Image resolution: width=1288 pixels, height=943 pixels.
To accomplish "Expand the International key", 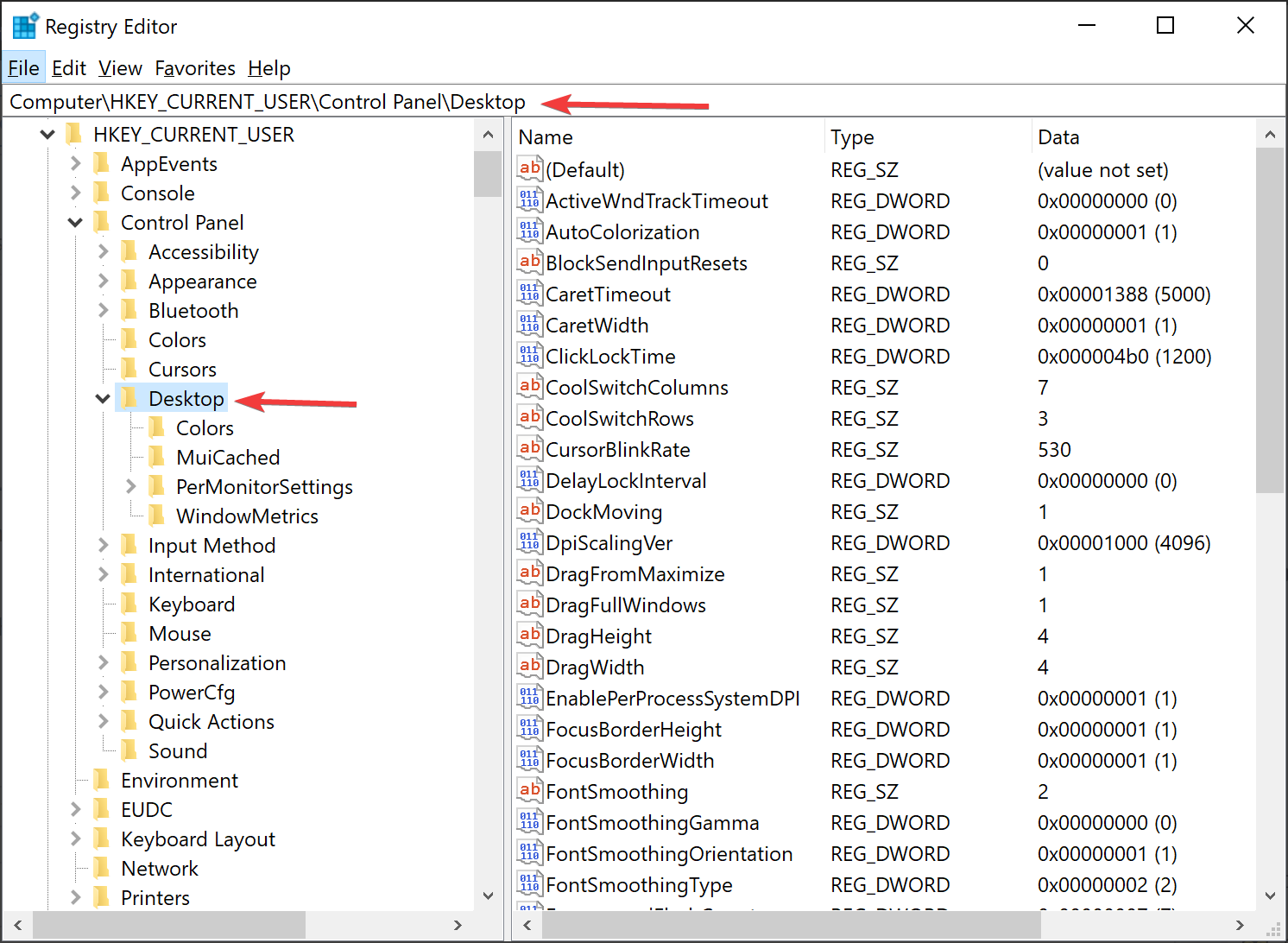I will pos(104,575).
